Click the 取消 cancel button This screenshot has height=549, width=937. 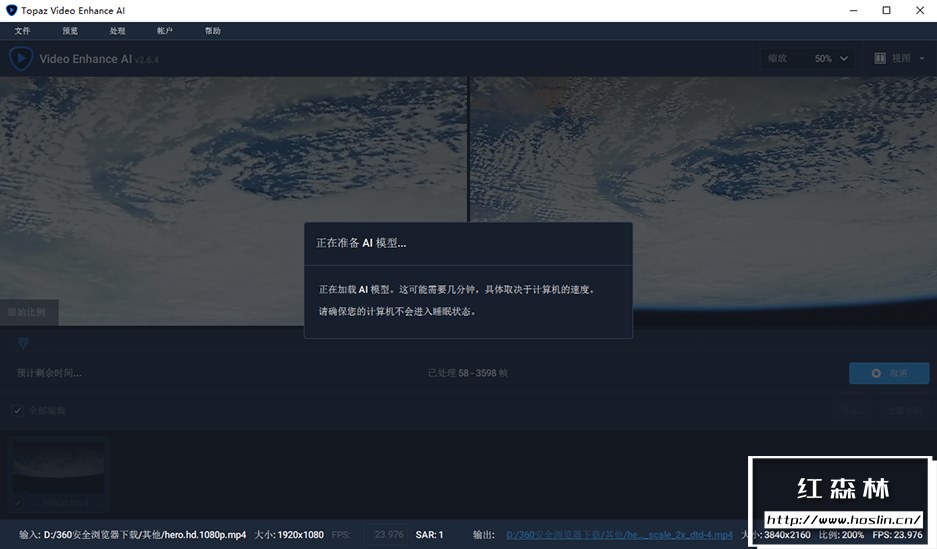coord(889,373)
